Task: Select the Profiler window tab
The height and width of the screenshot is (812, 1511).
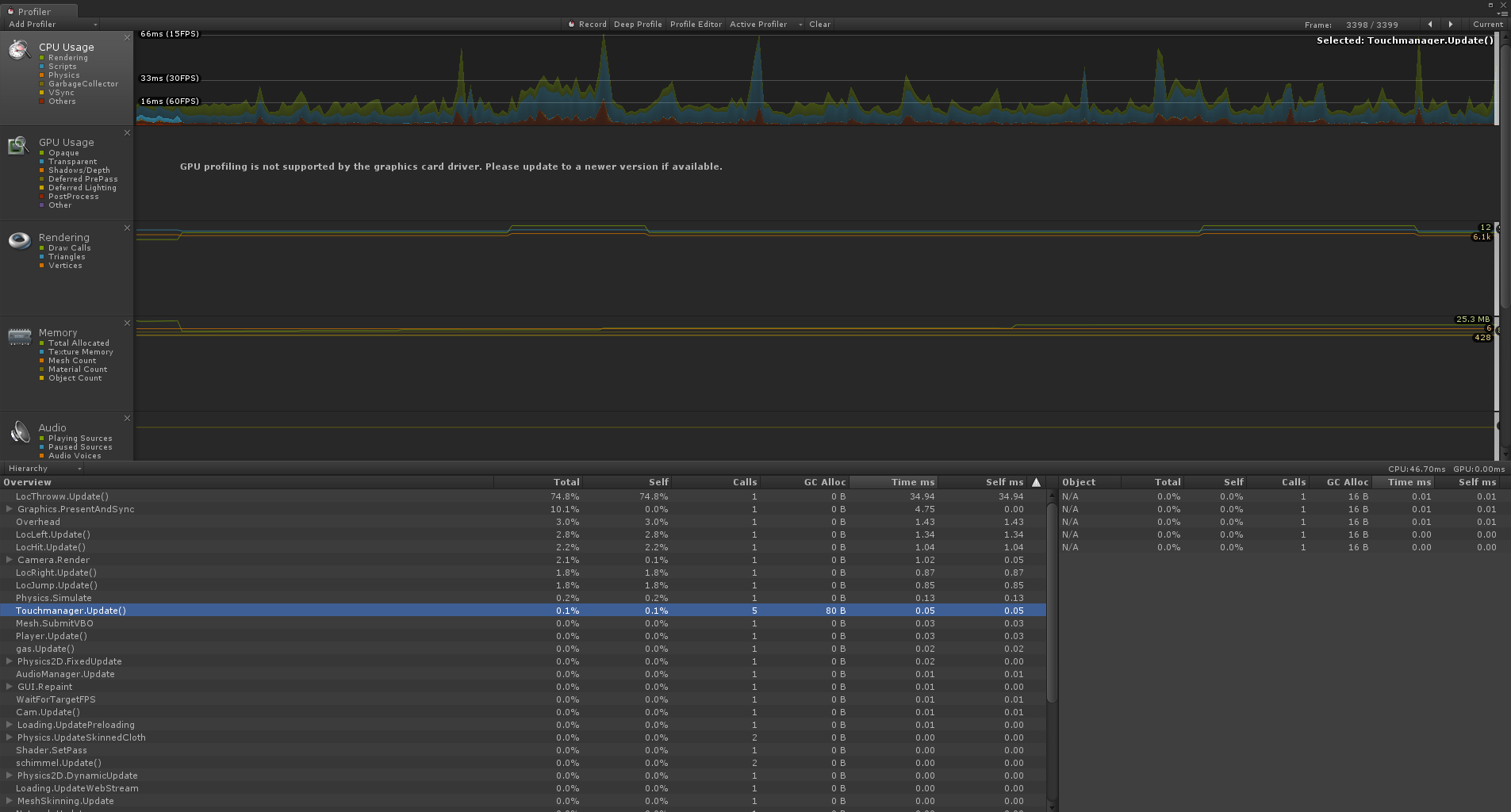Action: point(39,11)
